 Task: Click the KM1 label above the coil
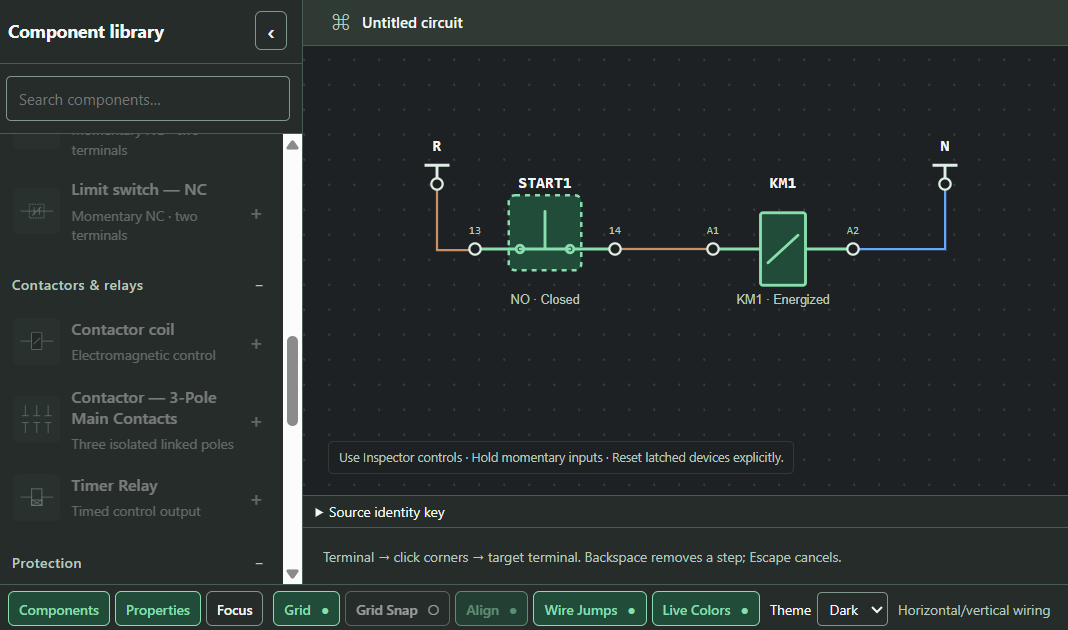783,183
